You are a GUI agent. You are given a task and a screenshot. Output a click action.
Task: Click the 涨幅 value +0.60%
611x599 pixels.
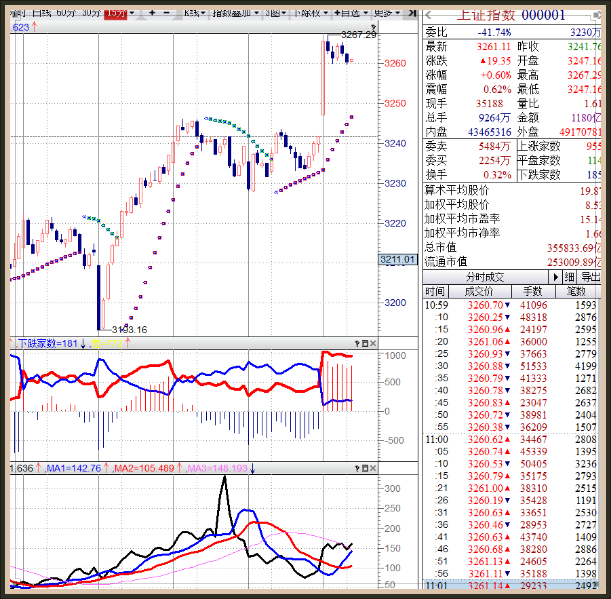(x=495, y=75)
